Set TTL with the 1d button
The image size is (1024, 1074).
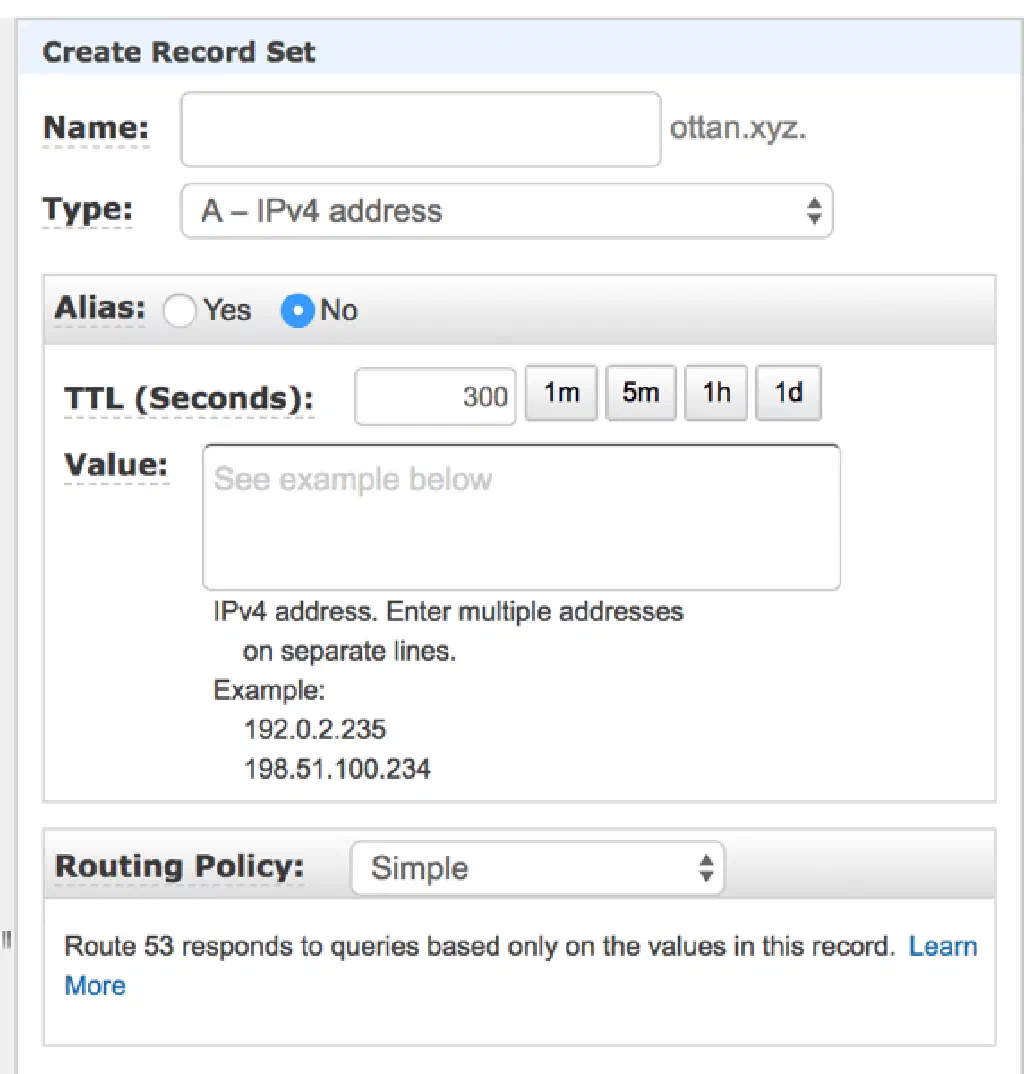pos(788,393)
